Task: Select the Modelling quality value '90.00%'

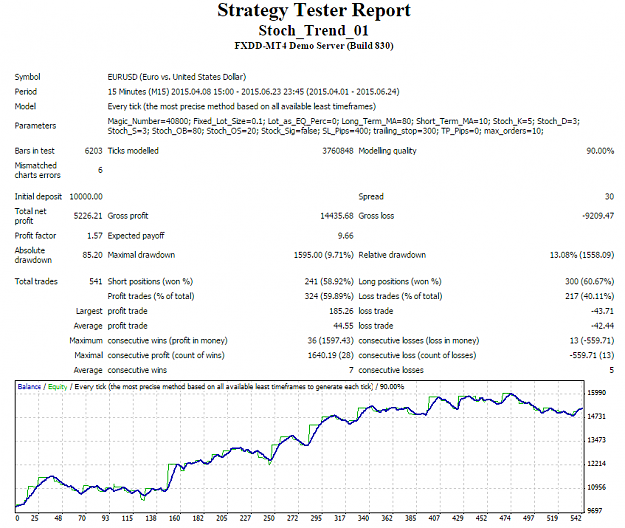Action: point(600,151)
